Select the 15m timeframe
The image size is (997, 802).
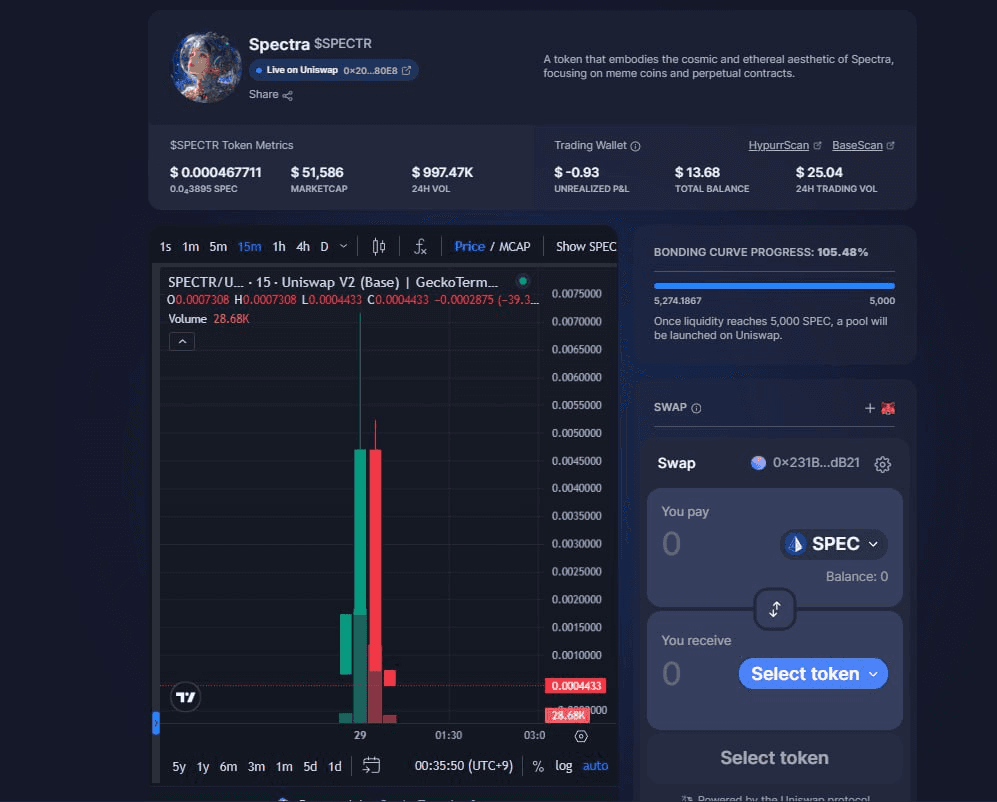(249, 247)
